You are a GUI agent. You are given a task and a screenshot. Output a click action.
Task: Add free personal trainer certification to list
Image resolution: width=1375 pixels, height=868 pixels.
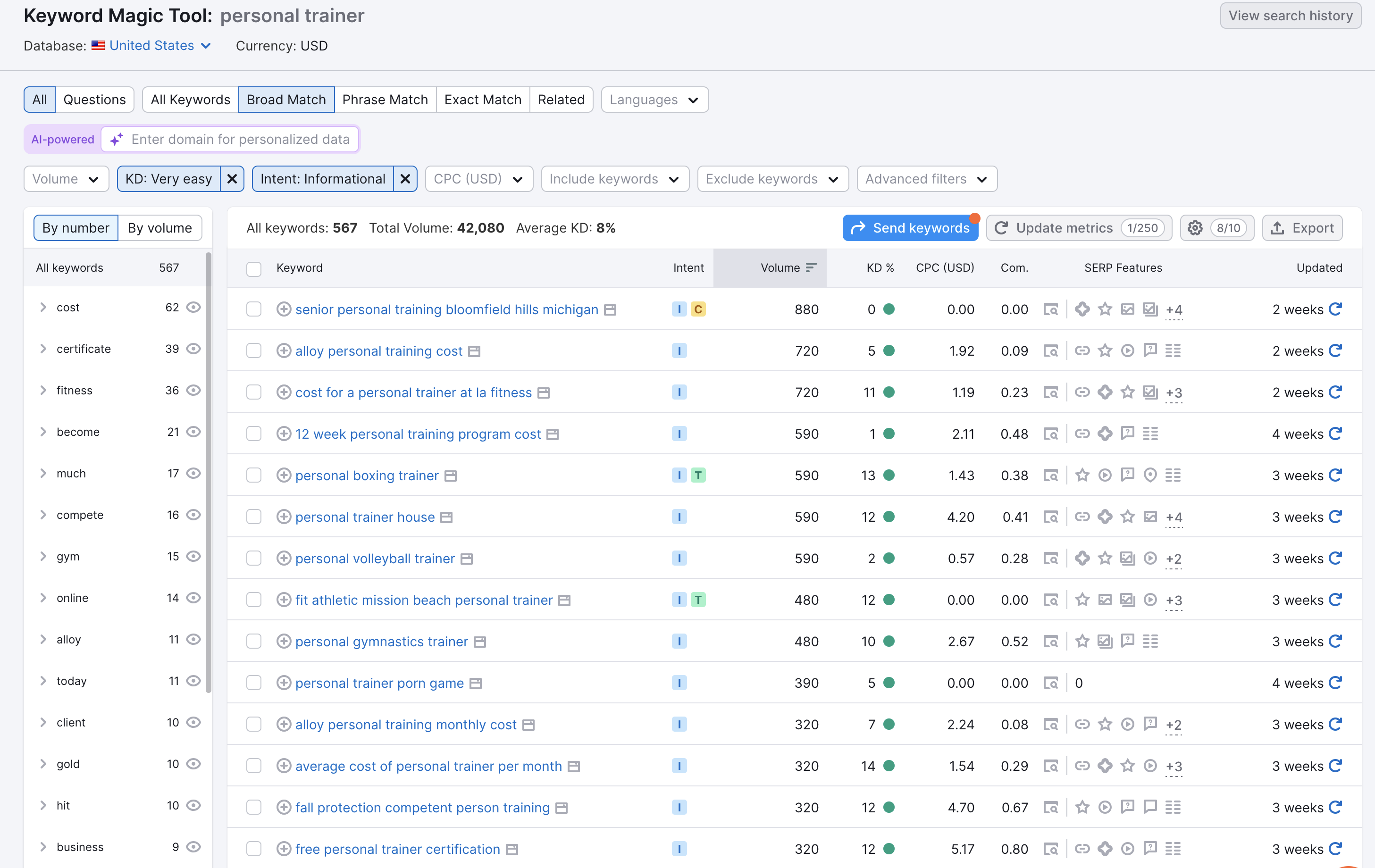[x=284, y=849]
